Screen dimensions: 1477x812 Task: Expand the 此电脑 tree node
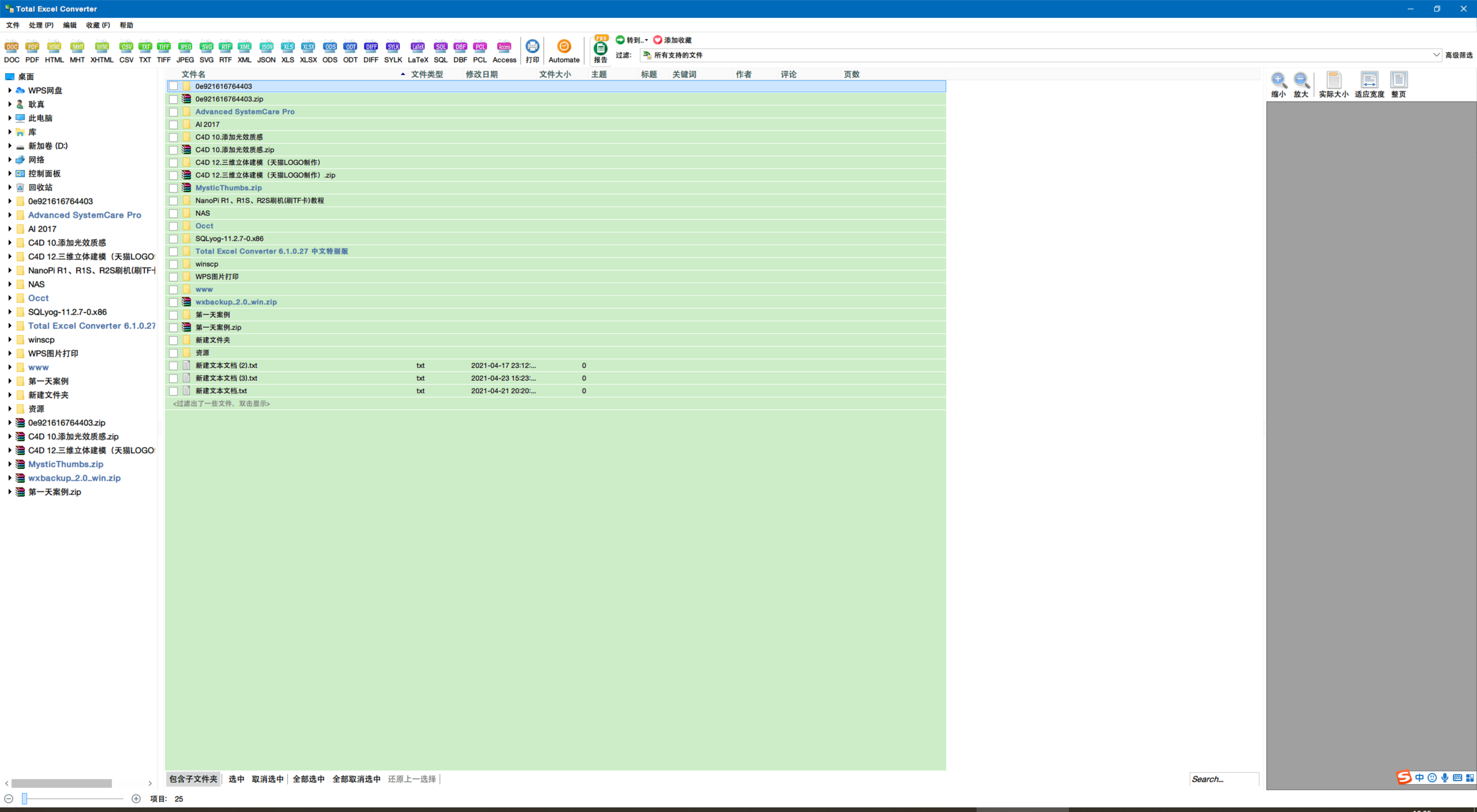10,118
